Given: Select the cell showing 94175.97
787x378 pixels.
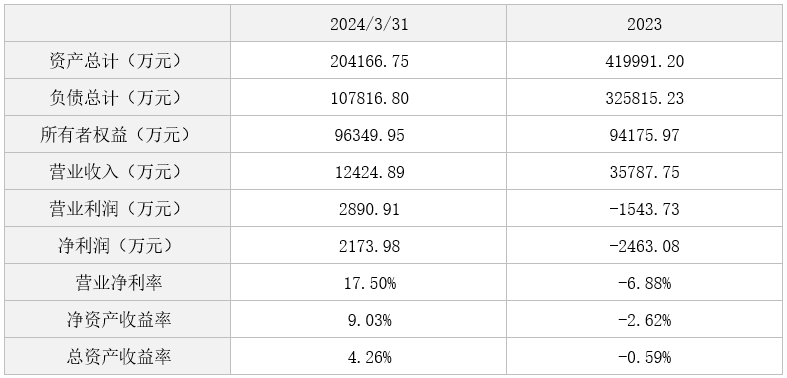Looking at the screenshot, I should pos(644,134).
